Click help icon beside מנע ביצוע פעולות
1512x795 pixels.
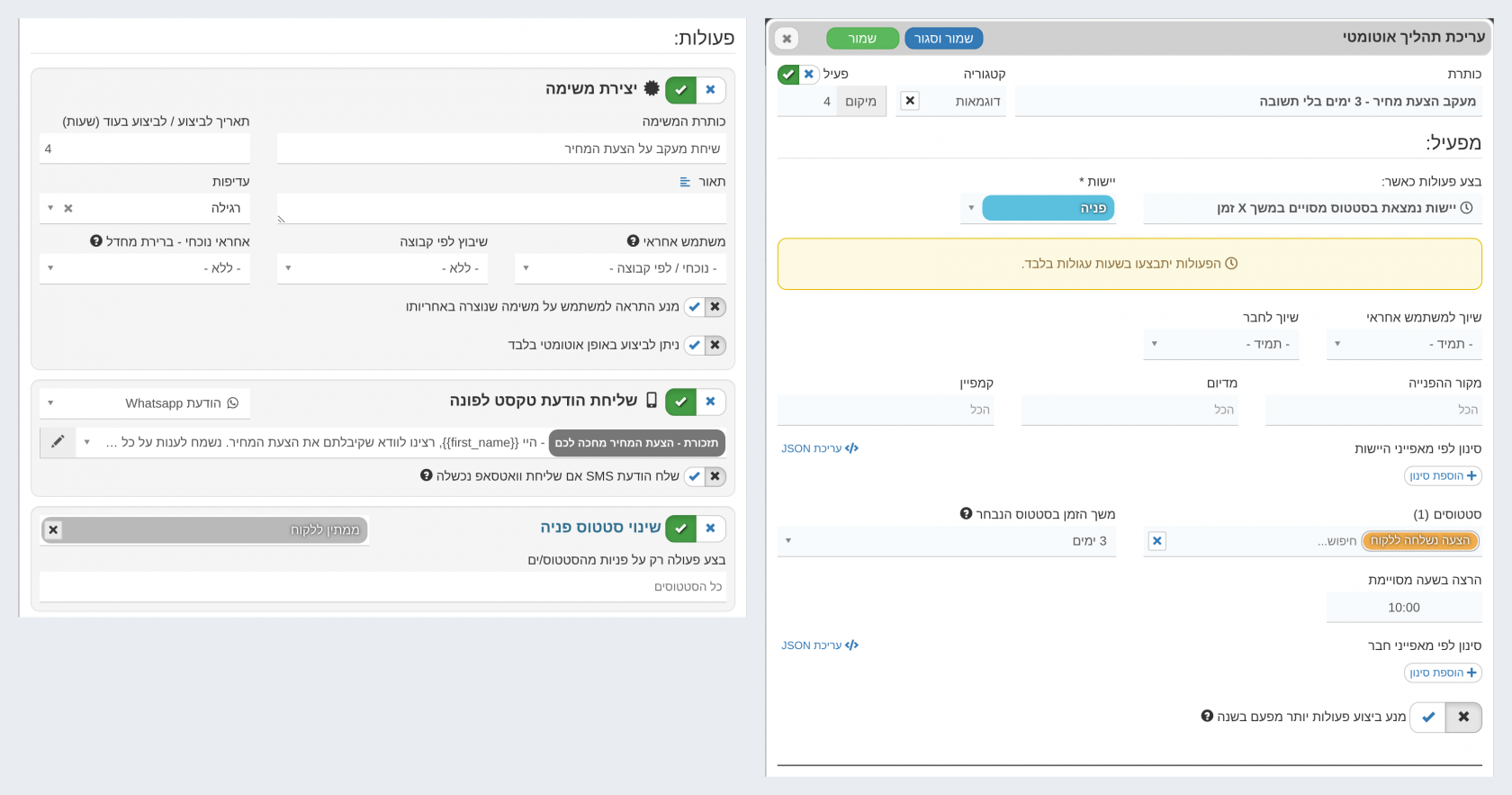(1207, 716)
